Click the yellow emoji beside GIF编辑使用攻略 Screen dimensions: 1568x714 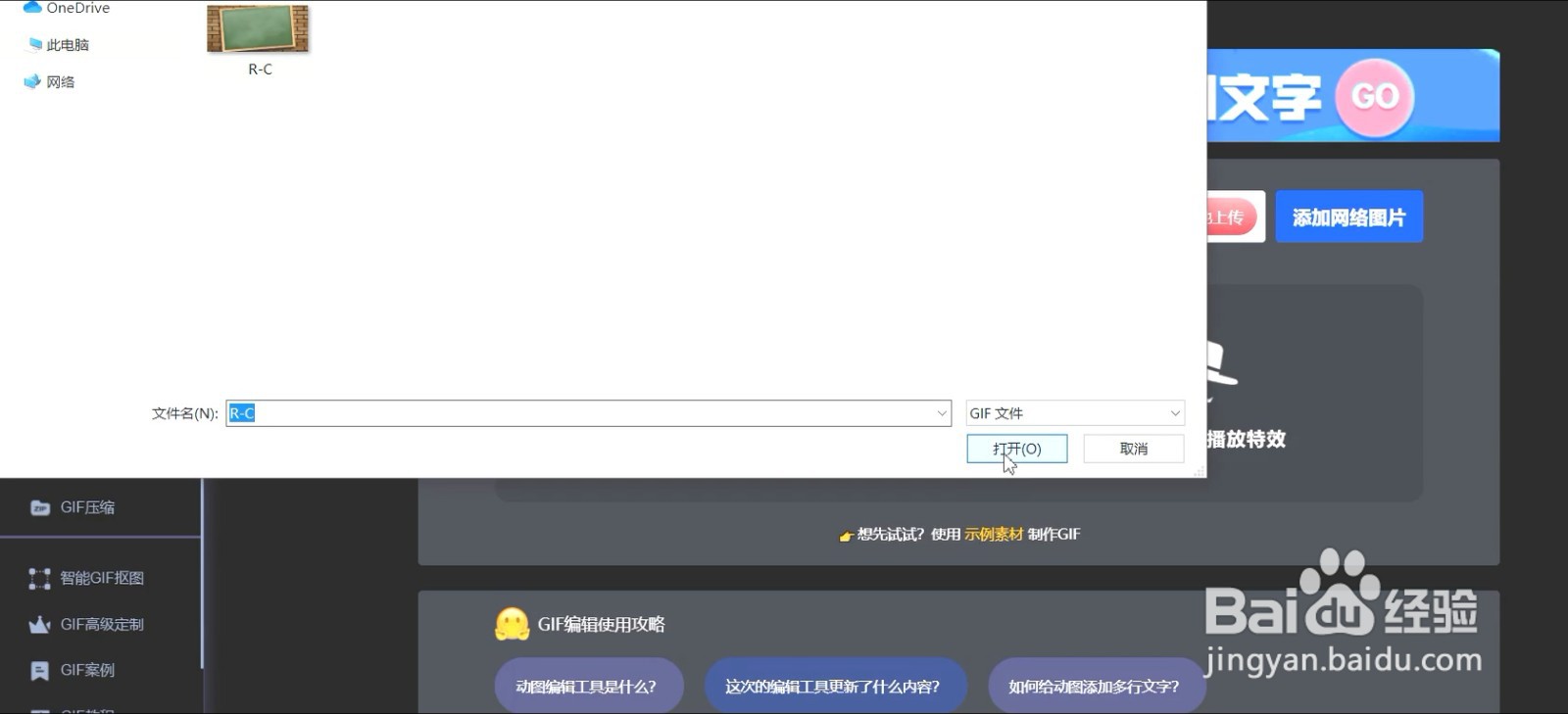[x=513, y=624]
